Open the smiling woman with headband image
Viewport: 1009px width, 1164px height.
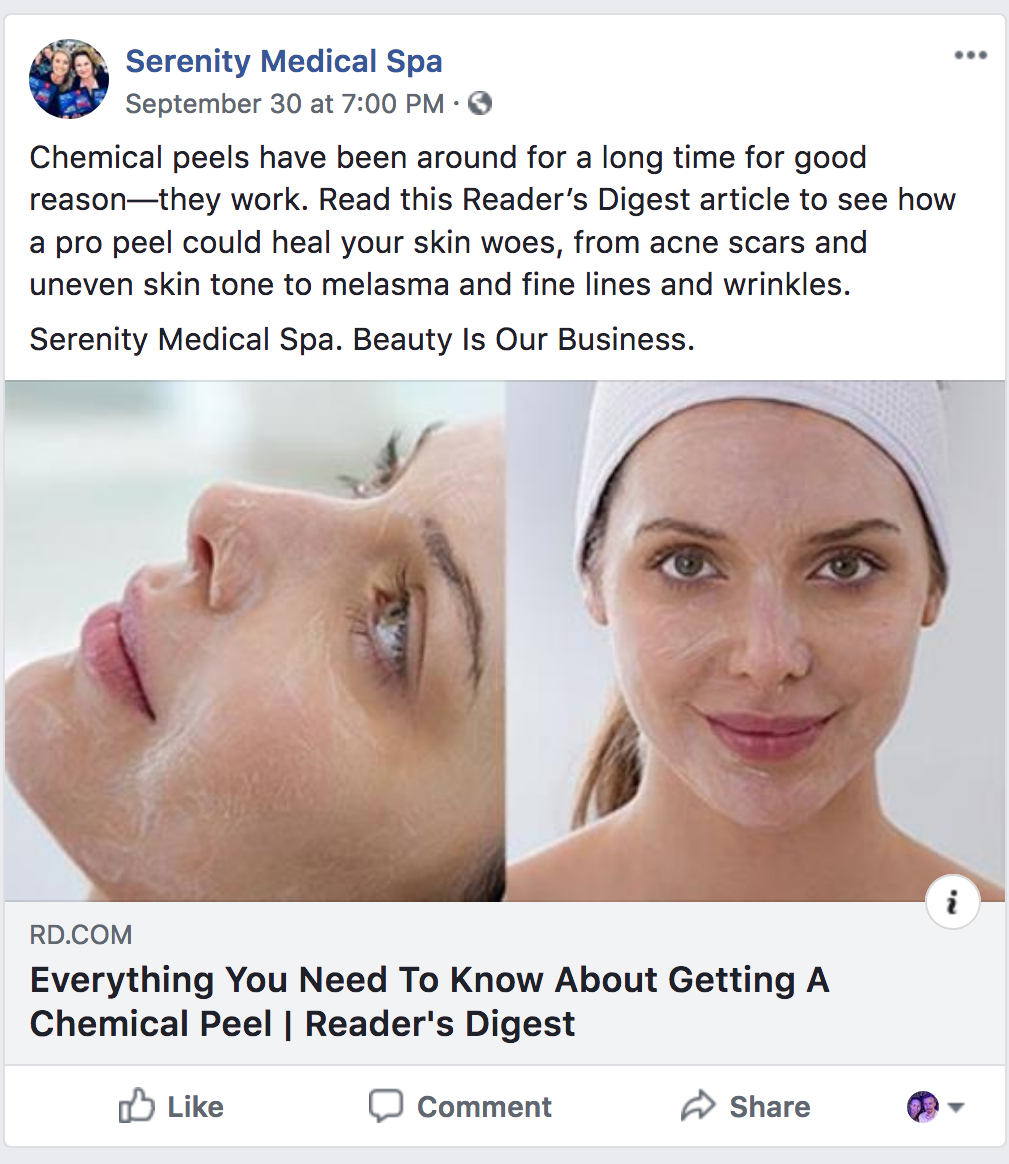point(756,641)
